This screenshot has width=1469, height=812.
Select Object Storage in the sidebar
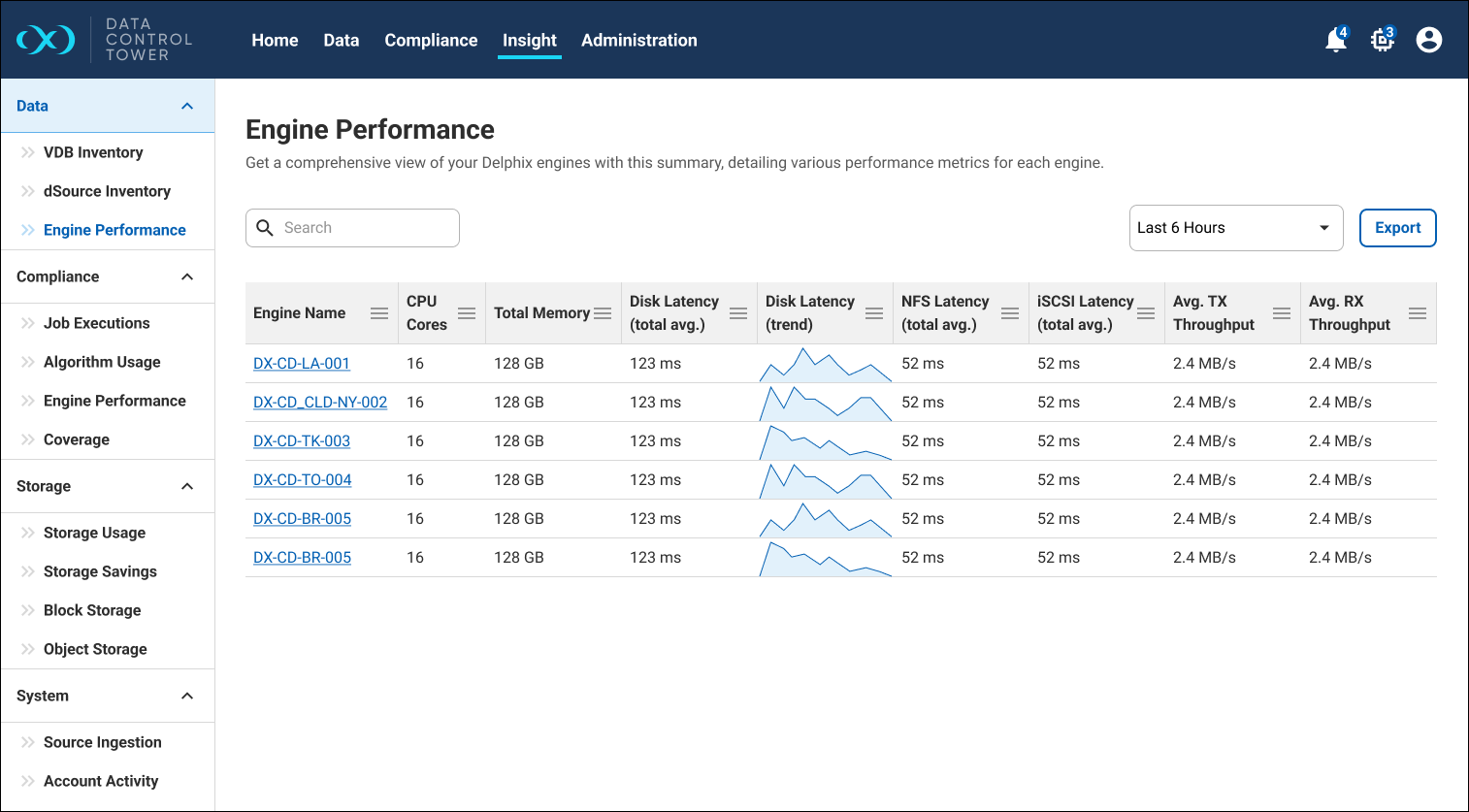[x=94, y=649]
